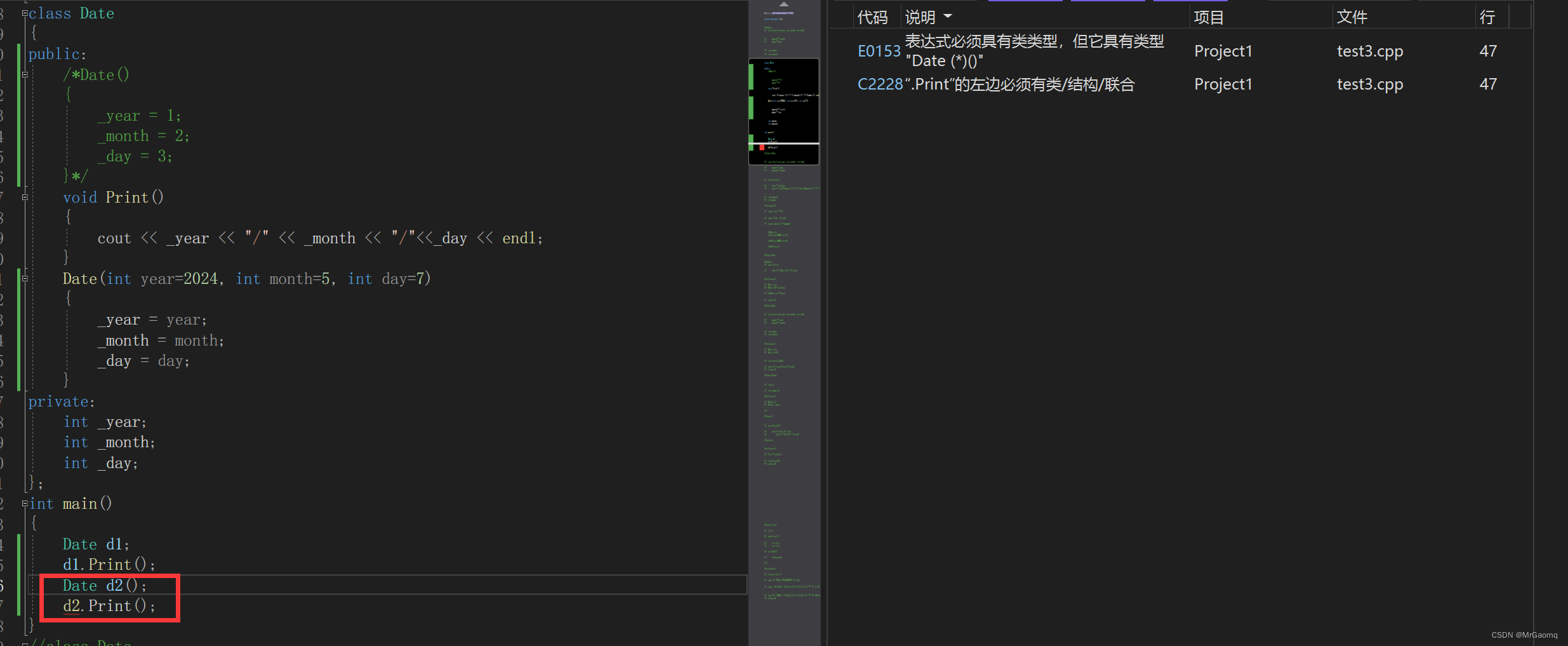This screenshot has width=1568, height=646.
Task: Sort error list by 行 column
Action: pos(1487,17)
